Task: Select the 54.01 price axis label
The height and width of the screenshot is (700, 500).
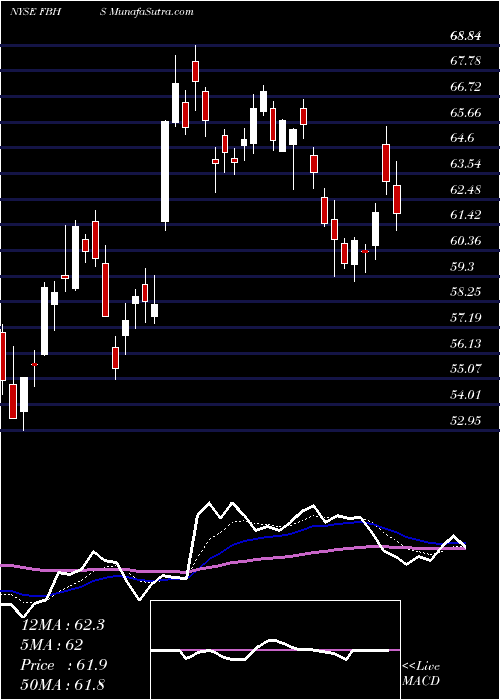Action: coord(466,395)
